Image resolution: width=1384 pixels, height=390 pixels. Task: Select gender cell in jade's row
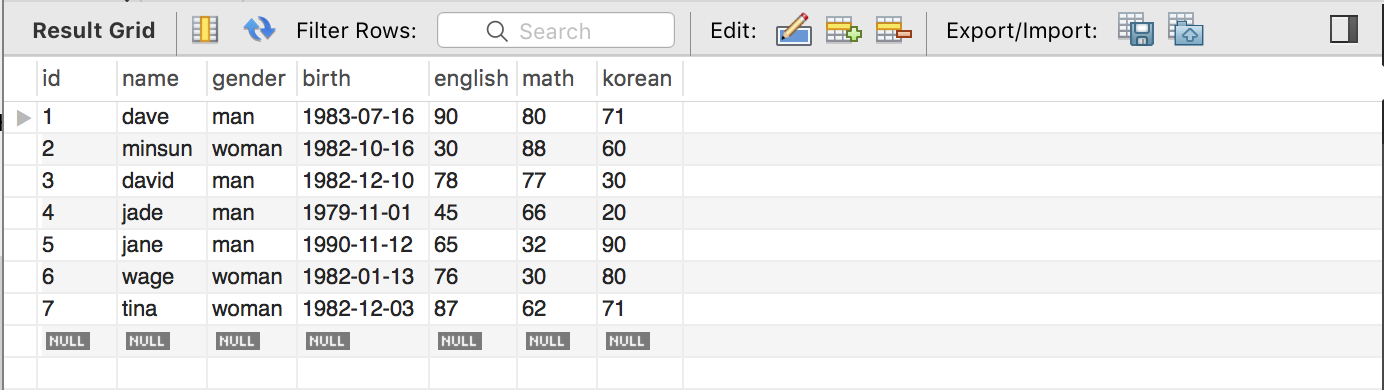pos(252,213)
